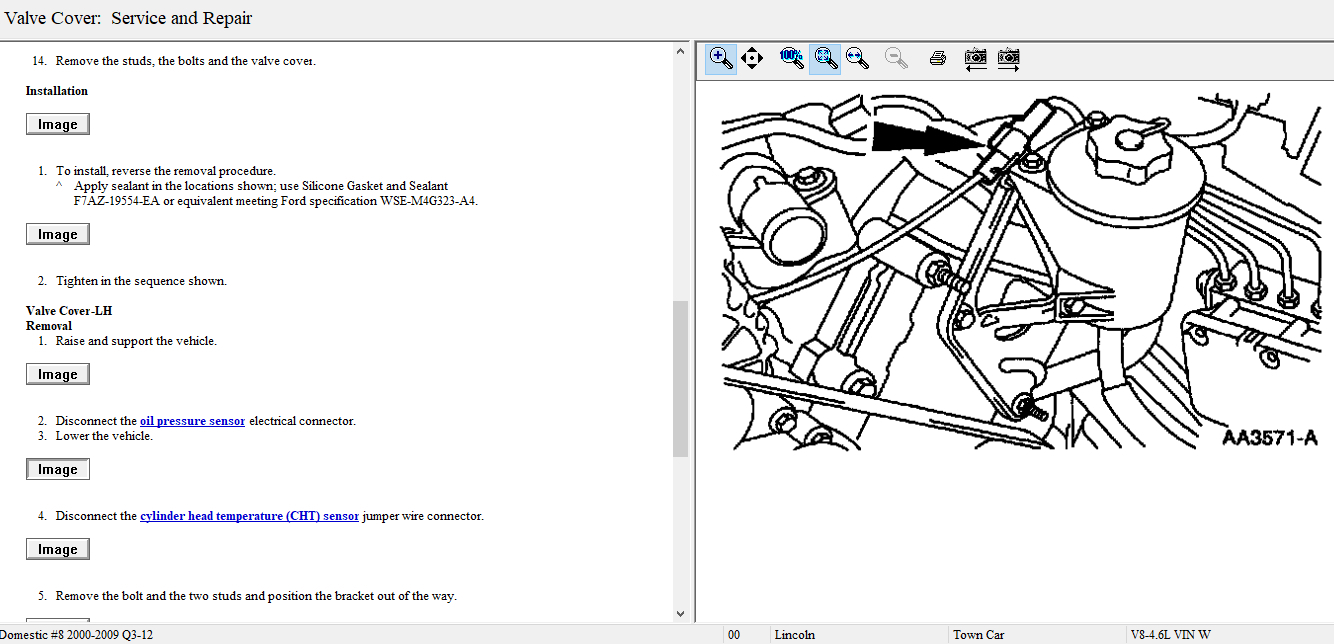
Task: Open Image button below sealant instructions
Action: pos(58,234)
